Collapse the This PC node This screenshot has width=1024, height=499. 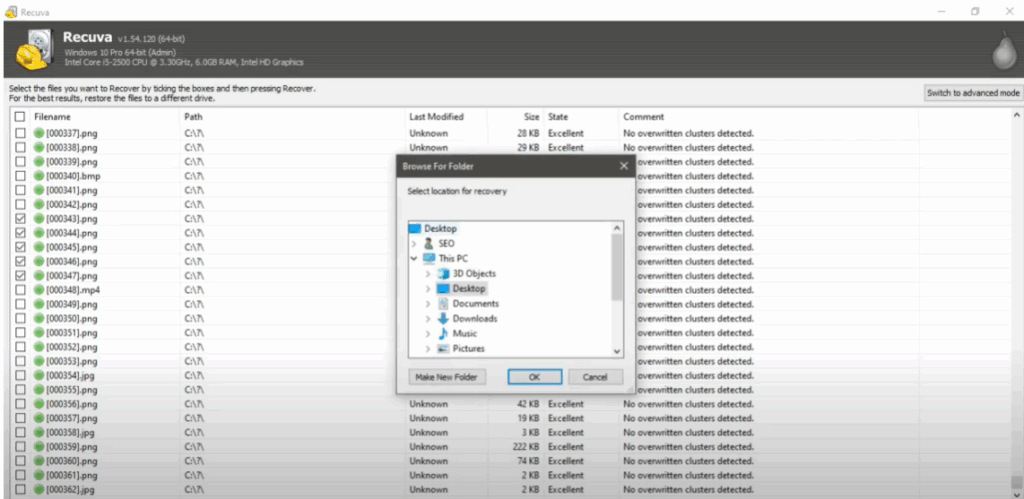414,259
